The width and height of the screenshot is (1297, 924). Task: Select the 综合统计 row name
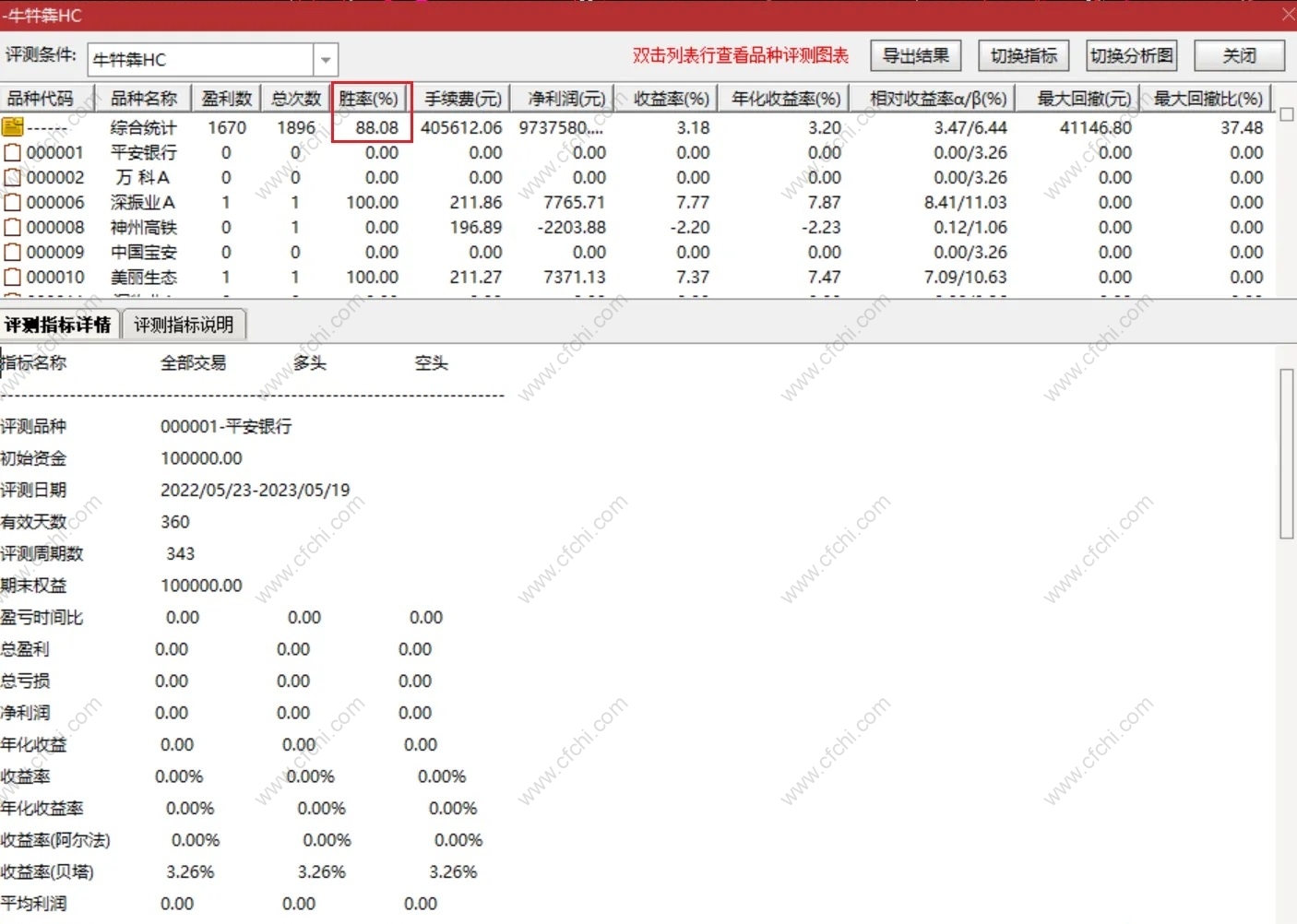click(x=143, y=127)
